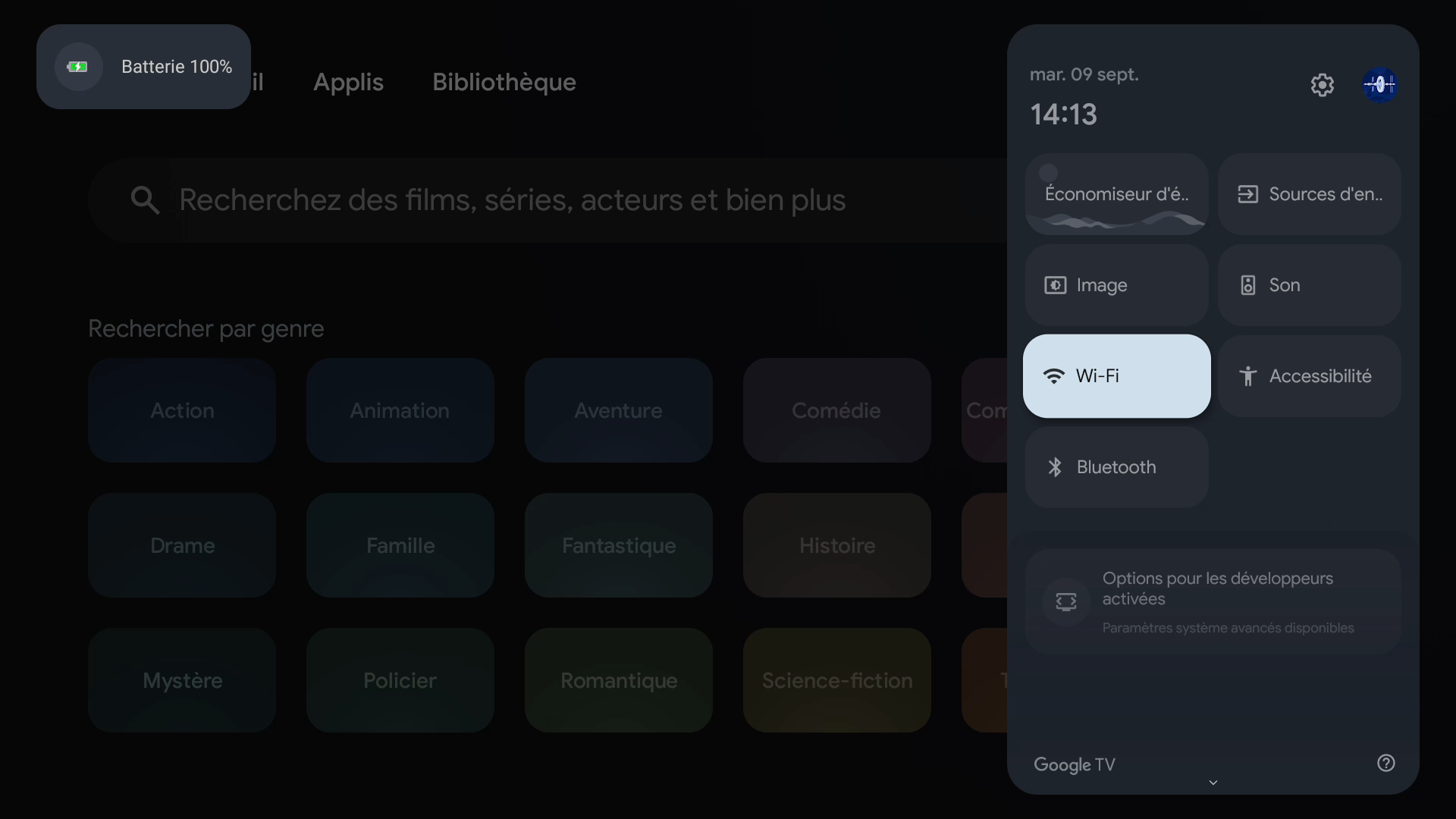Open the Options pour les développeurs card

click(x=1213, y=601)
